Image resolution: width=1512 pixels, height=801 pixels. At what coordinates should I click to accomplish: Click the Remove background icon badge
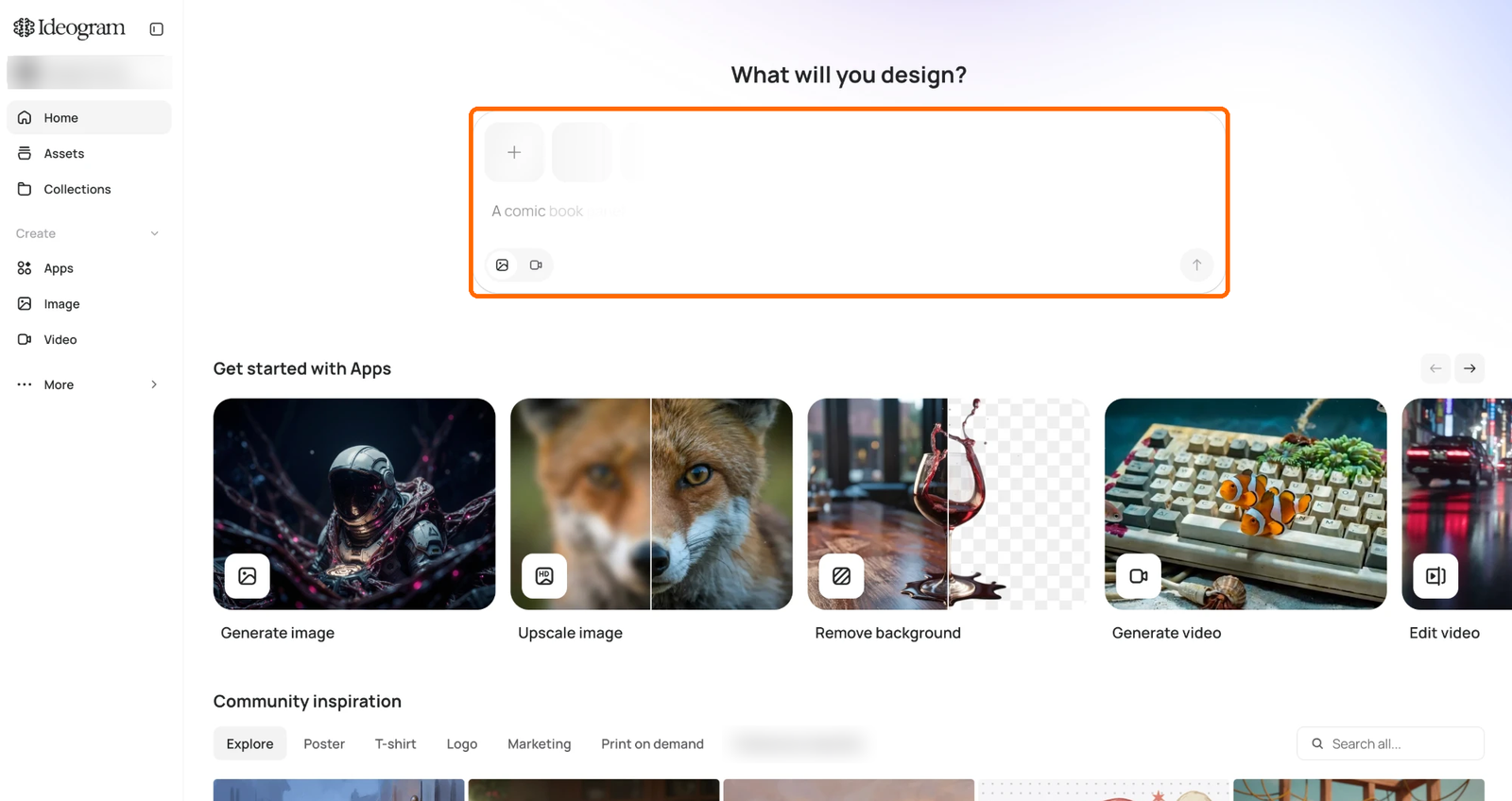click(x=842, y=576)
